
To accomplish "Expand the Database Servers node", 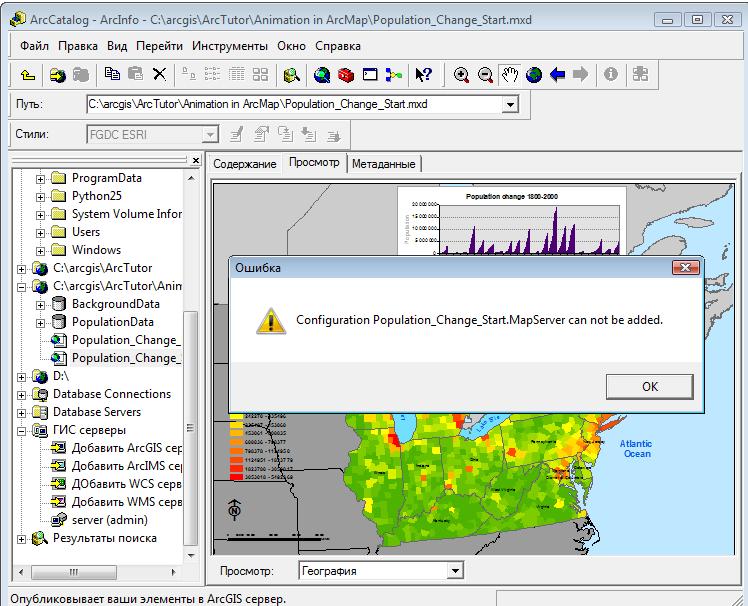I will (x=21, y=413).
